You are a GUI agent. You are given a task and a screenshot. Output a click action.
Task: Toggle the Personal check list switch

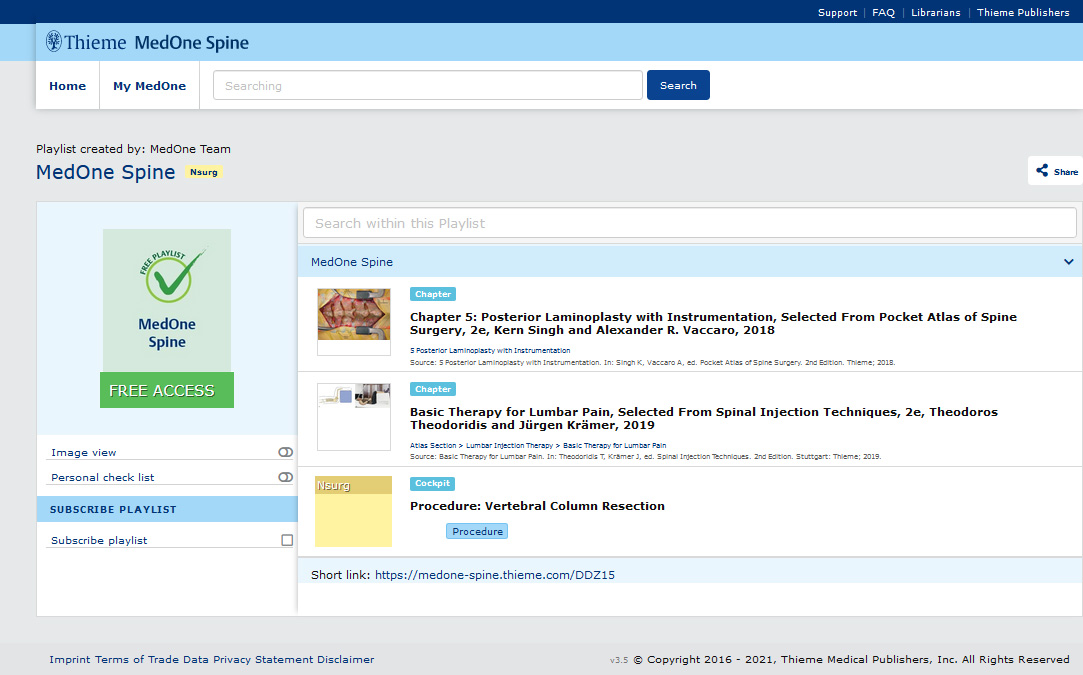tap(285, 477)
